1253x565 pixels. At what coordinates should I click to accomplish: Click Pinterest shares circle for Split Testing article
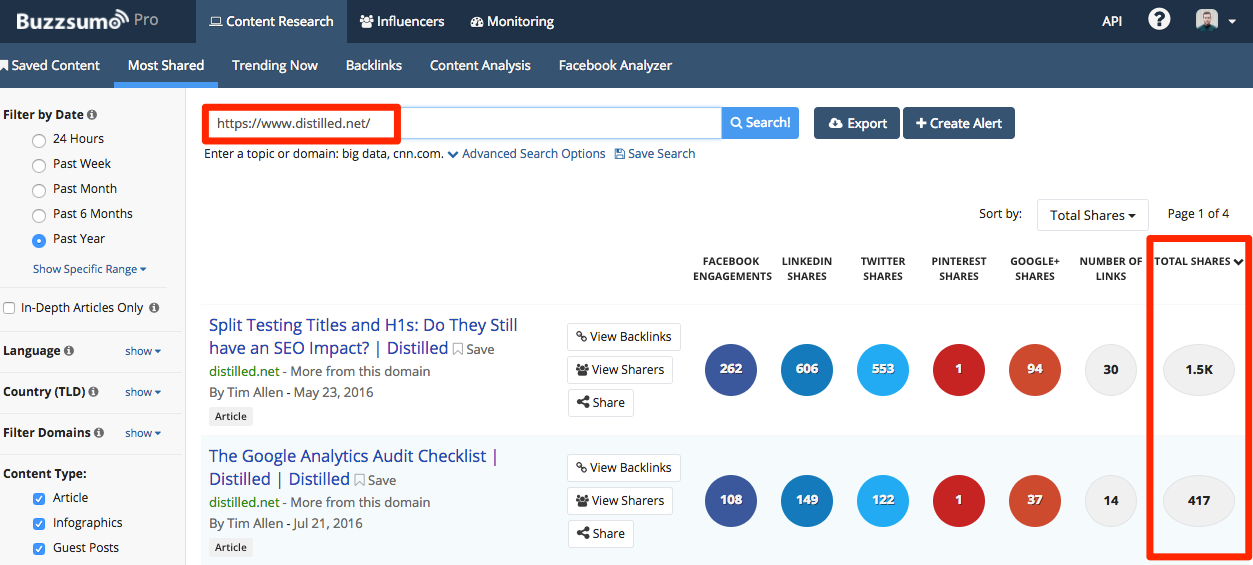(x=959, y=369)
